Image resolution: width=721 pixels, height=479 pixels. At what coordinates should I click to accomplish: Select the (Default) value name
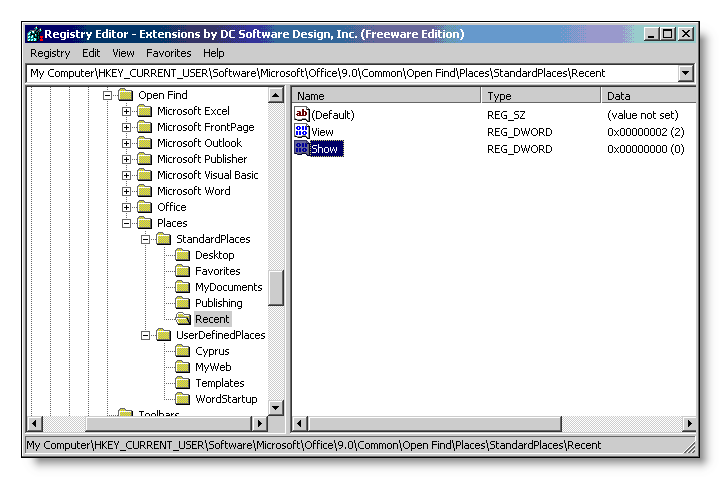[x=333, y=115]
